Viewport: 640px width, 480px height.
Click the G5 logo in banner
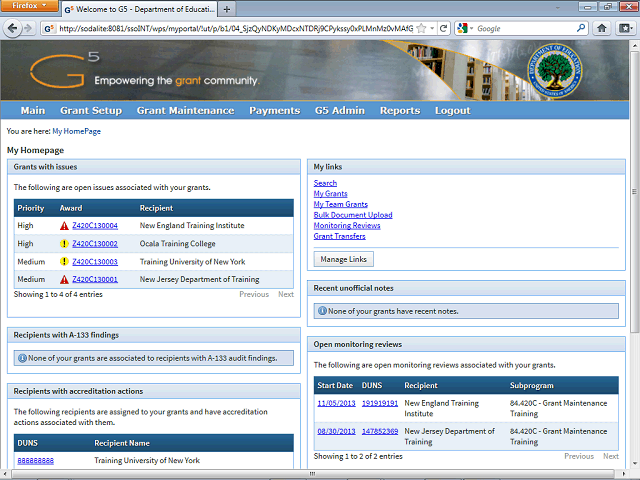[64, 69]
